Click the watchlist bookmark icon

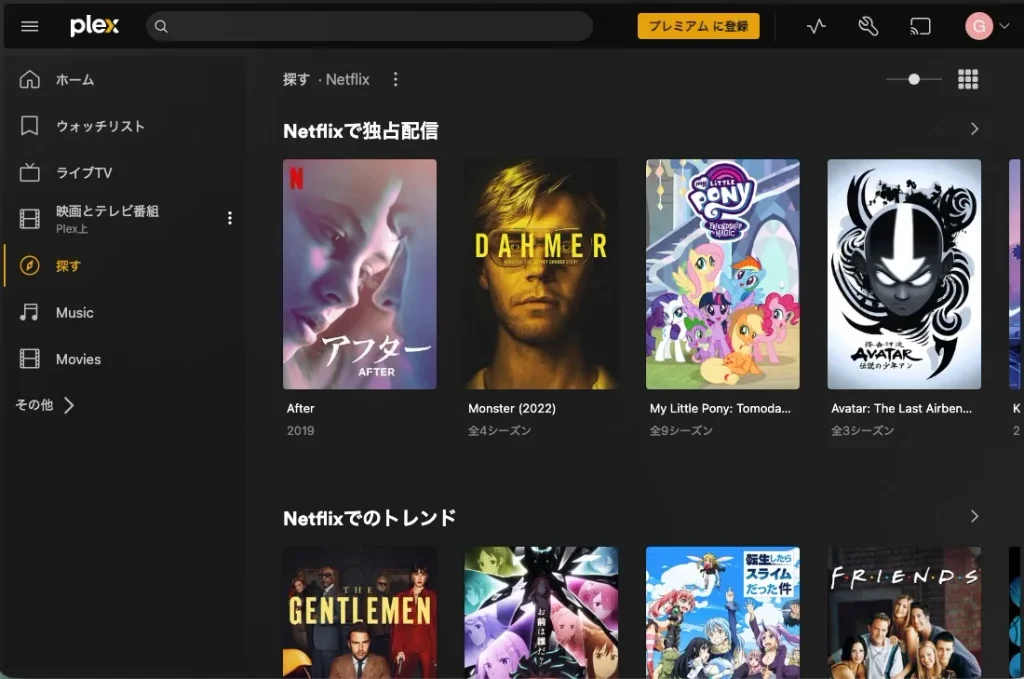point(29,126)
